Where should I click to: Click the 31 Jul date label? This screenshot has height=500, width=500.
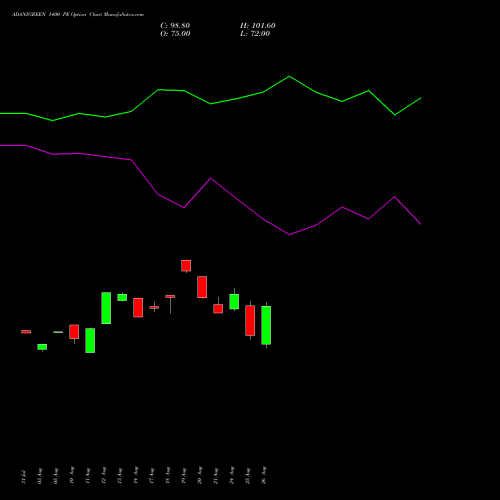[x=24, y=477]
